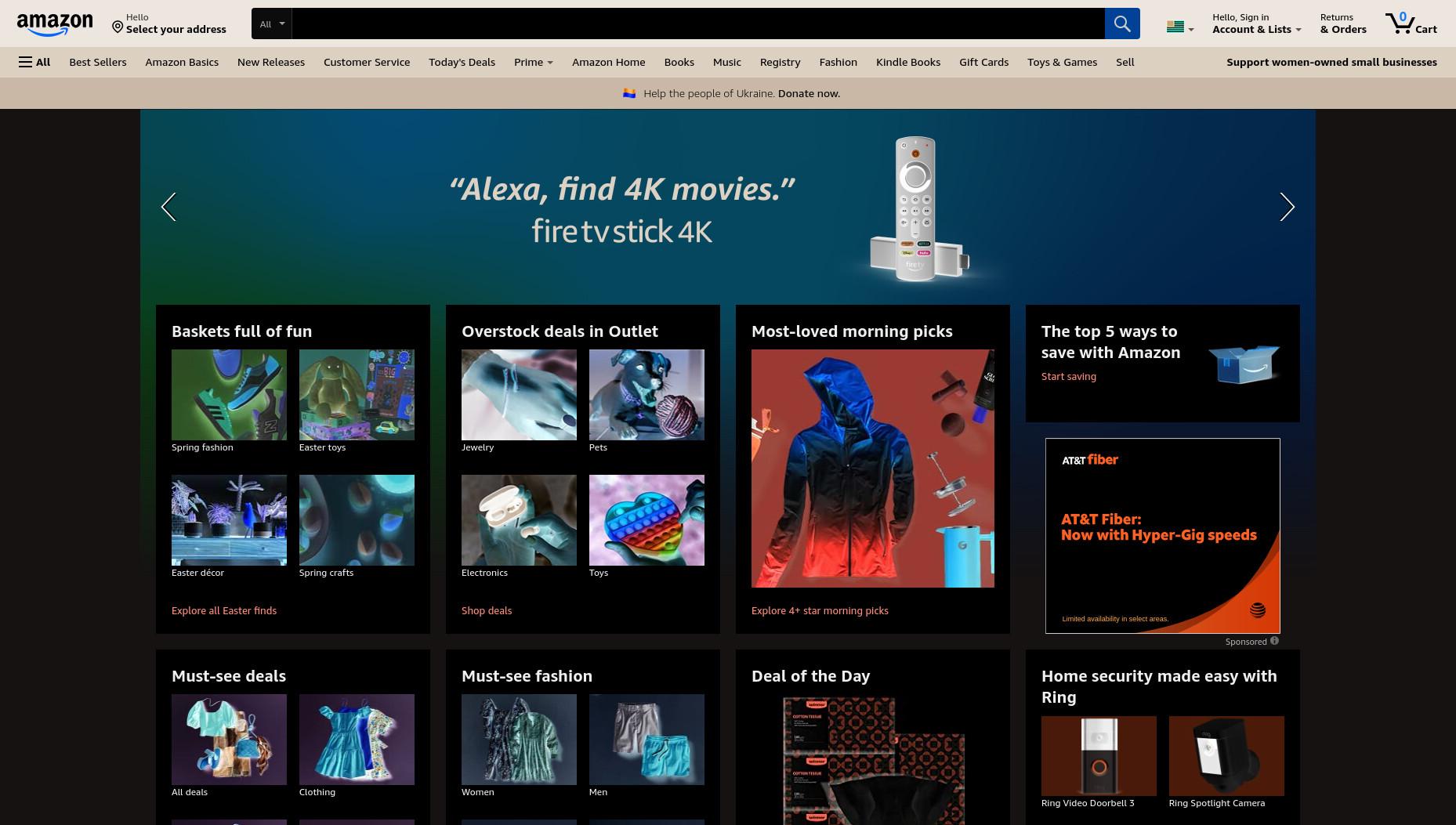1456x825 pixels.
Task: Open Music nav item
Action: (727, 62)
